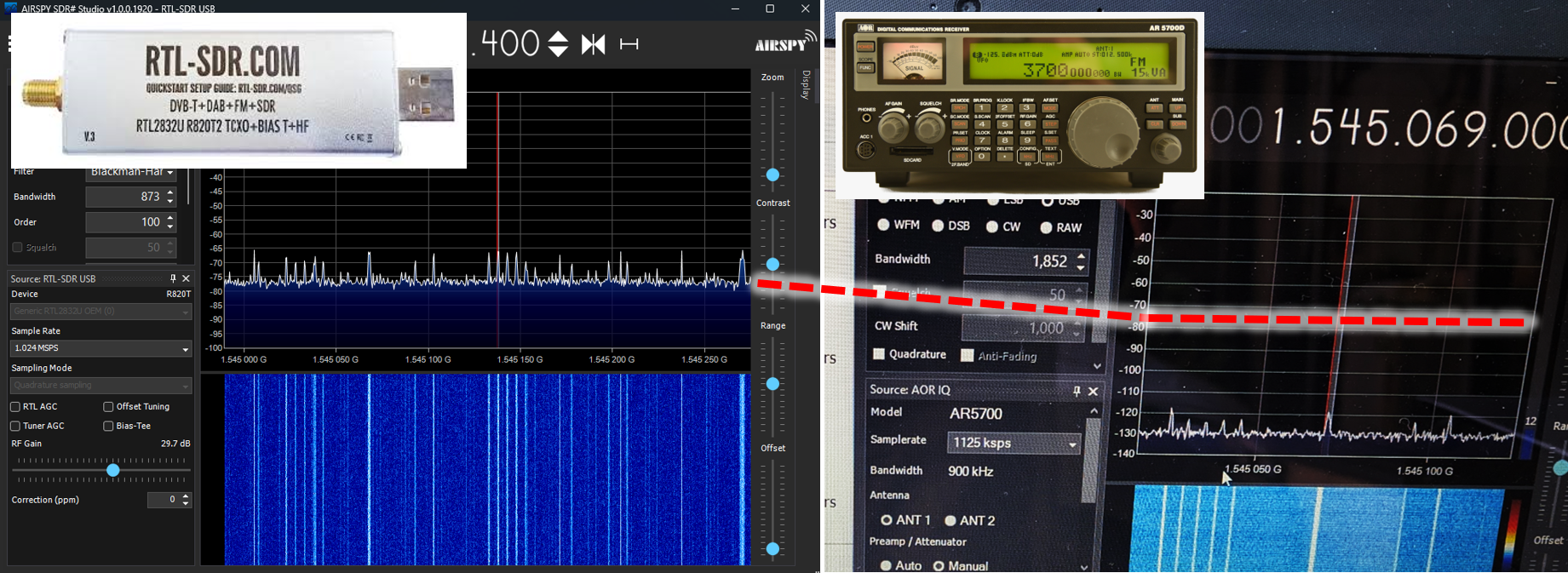Click the Contrast slider handle
Screen dimensions: 1568x573
[773, 265]
